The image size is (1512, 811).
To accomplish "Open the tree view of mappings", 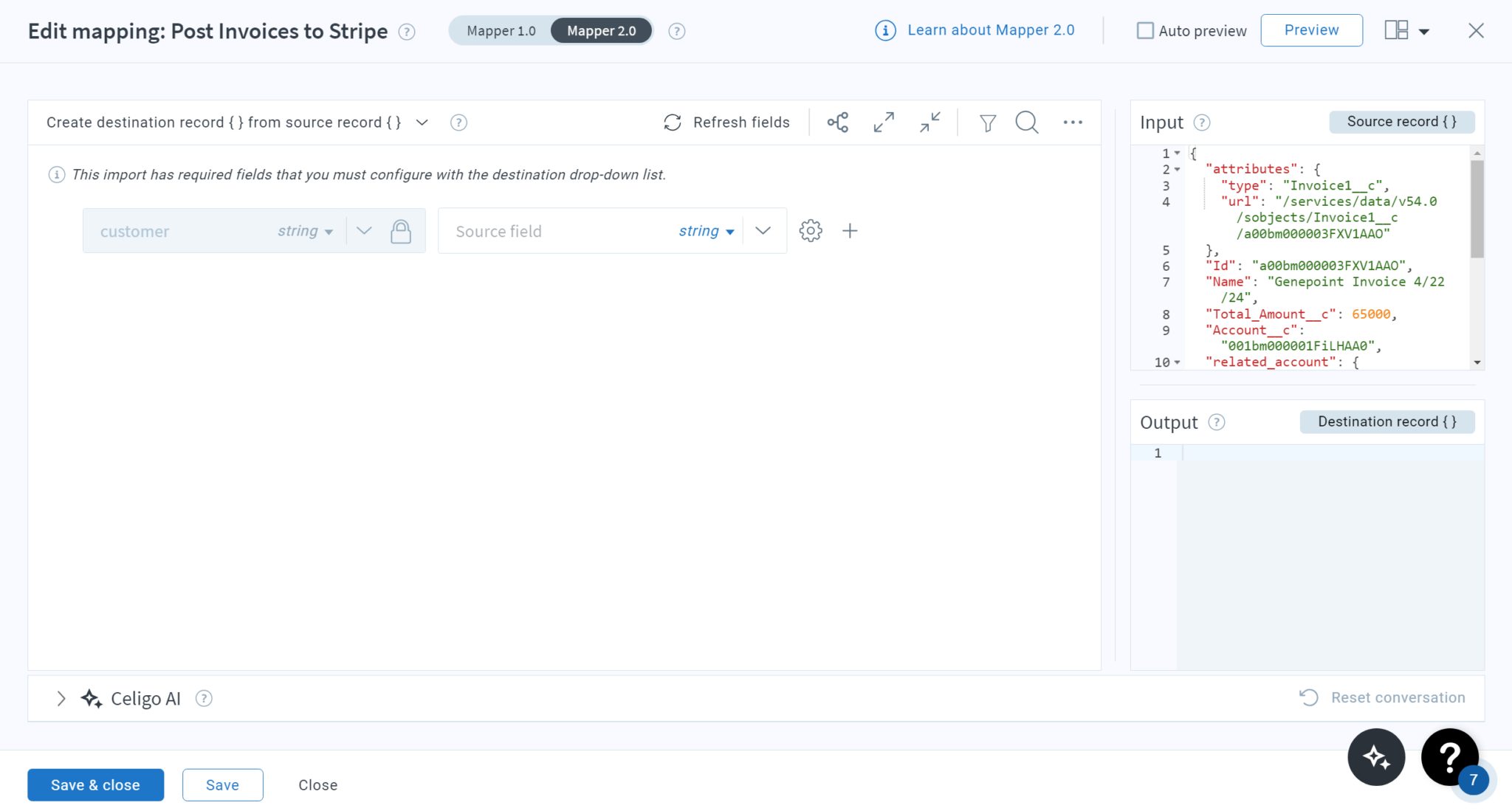I will click(838, 122).
